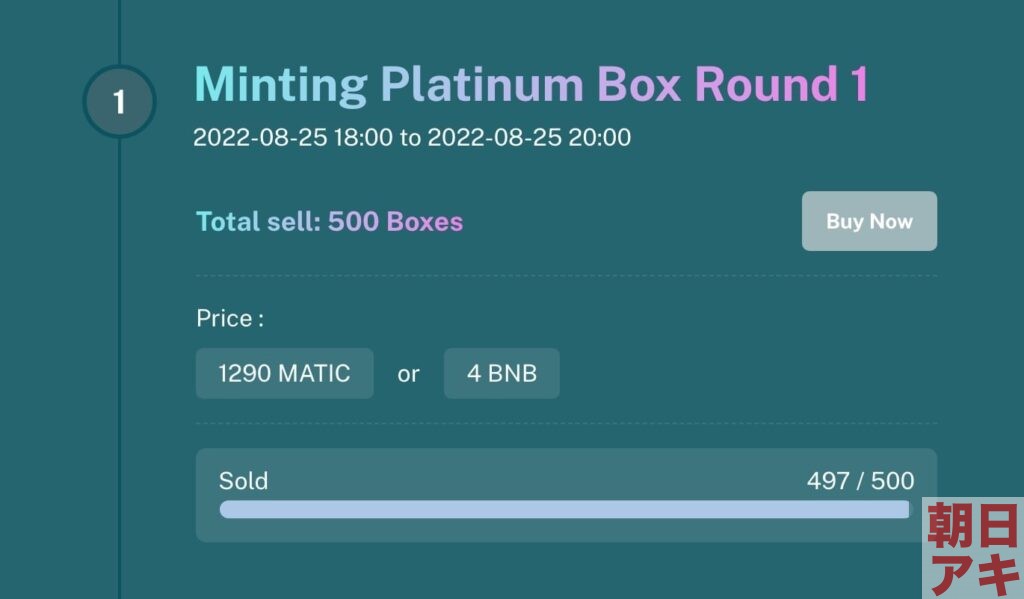
Task: Click the word 'or' between prices
Action: tap(408, 374)
